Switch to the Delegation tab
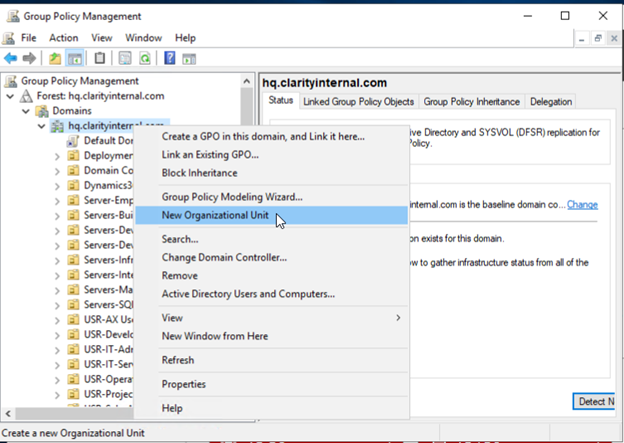Screen dimensions: 624x443 pos(551,102)
